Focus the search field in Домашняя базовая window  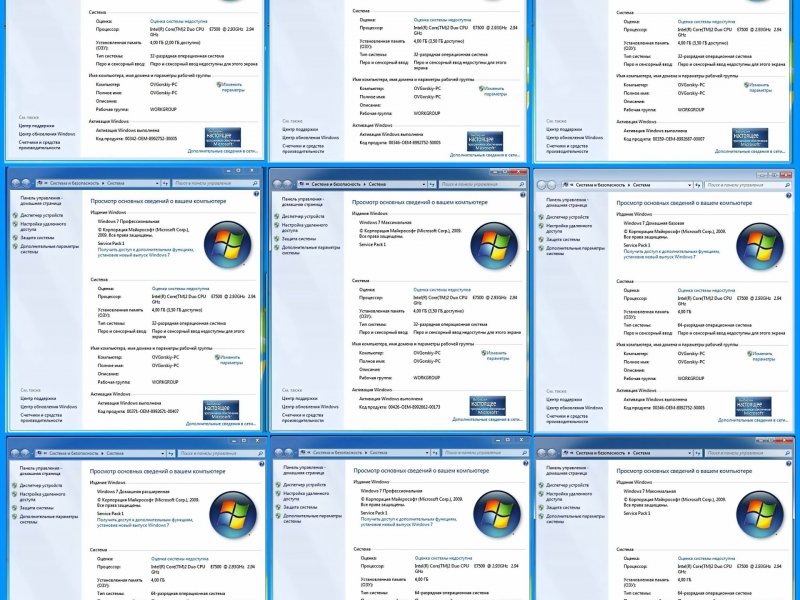pos(748,185)
